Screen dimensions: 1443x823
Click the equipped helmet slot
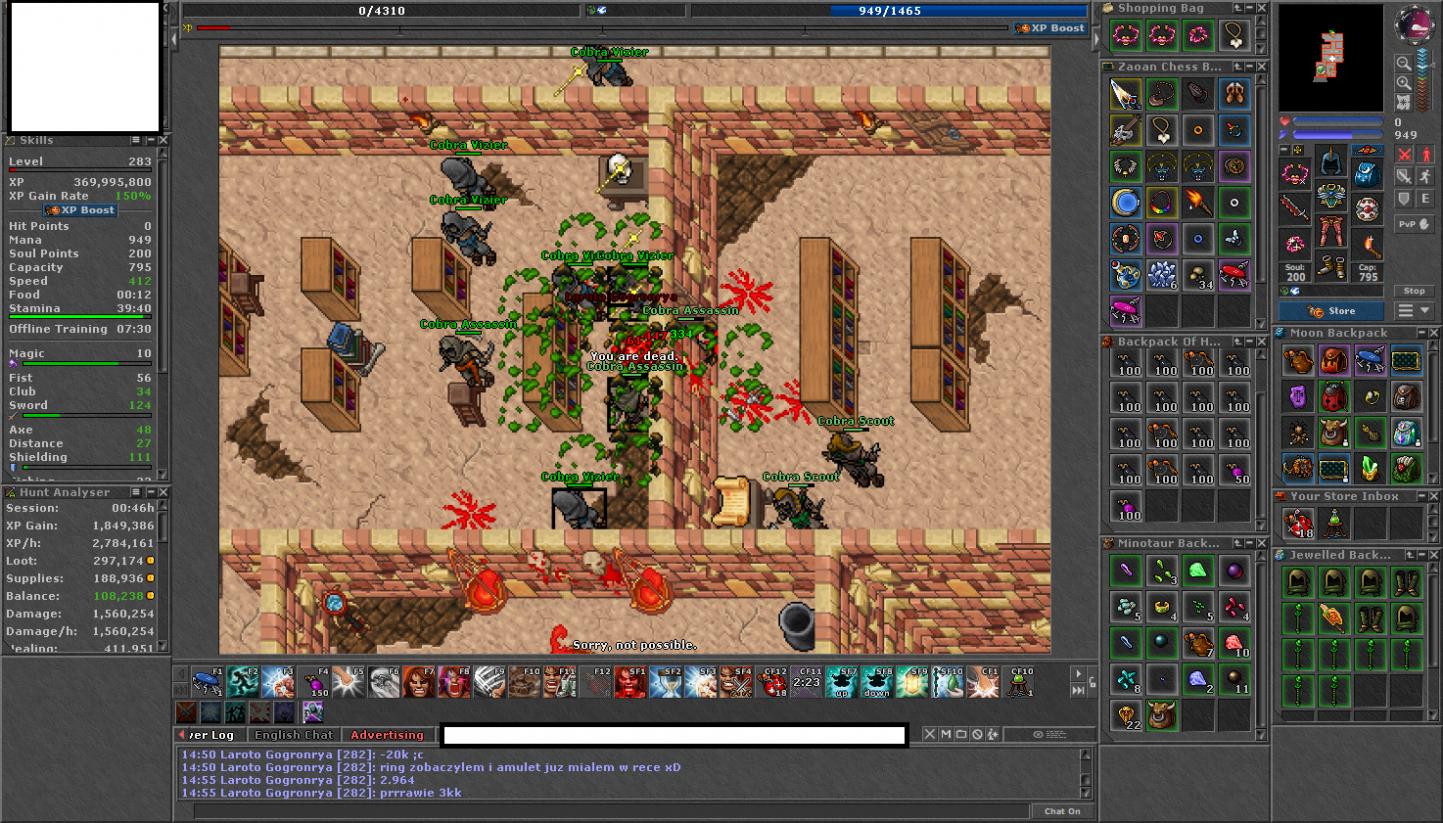[1330, 161]
